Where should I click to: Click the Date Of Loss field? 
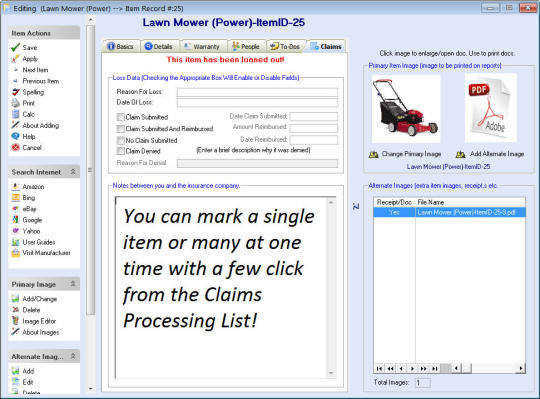(257, 103)
